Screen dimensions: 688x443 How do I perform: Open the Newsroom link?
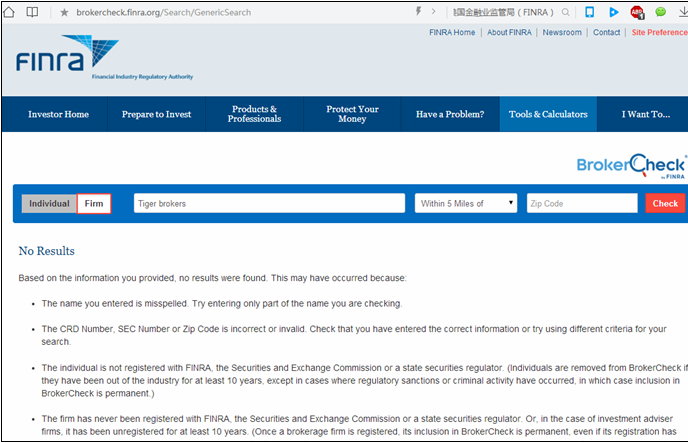pyautogui.click(x=562, y=32)
